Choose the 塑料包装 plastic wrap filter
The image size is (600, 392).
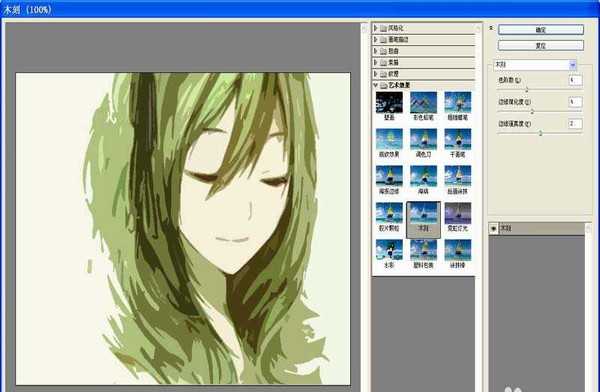[423, 254]
